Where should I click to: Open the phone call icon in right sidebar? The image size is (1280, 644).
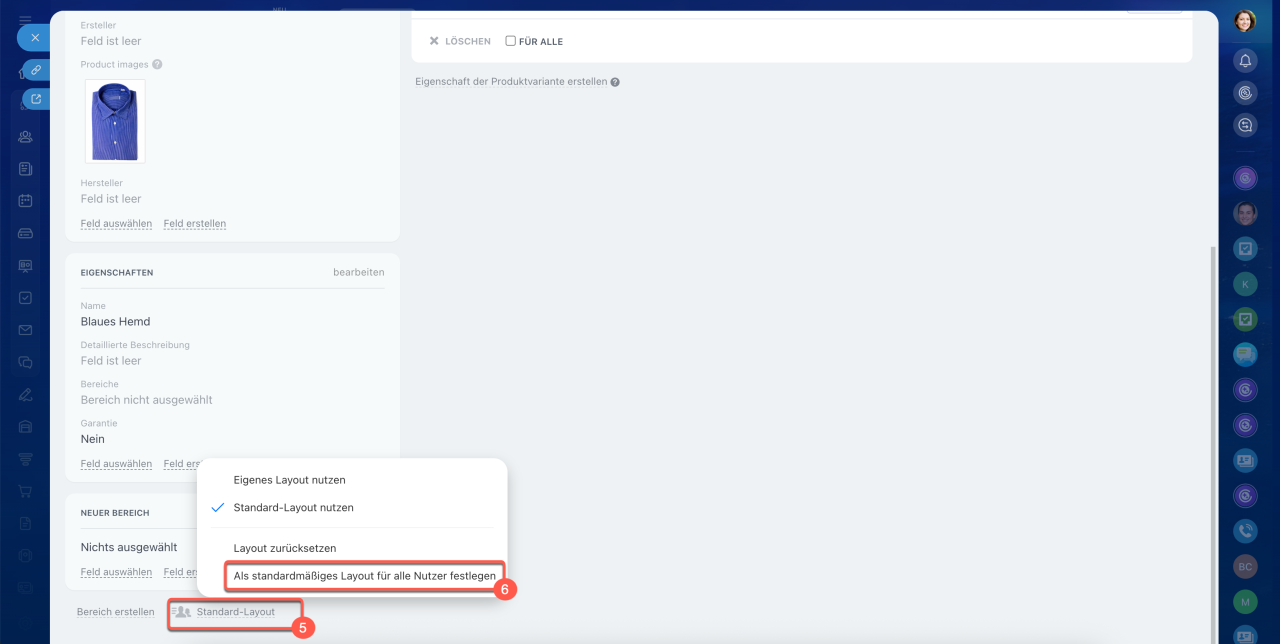pos(1245,532)
